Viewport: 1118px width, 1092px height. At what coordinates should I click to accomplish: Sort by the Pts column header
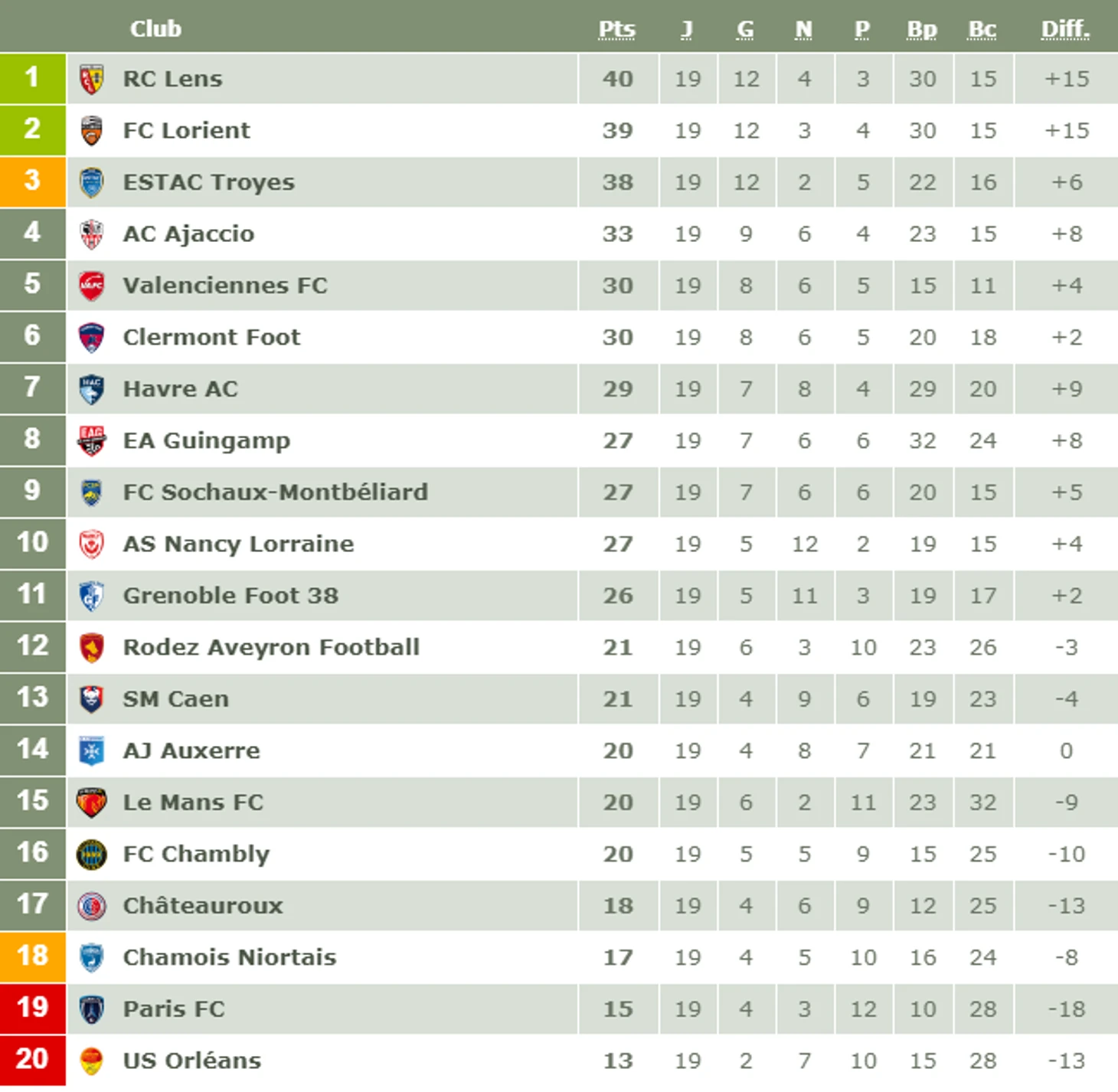coord(616,29)
